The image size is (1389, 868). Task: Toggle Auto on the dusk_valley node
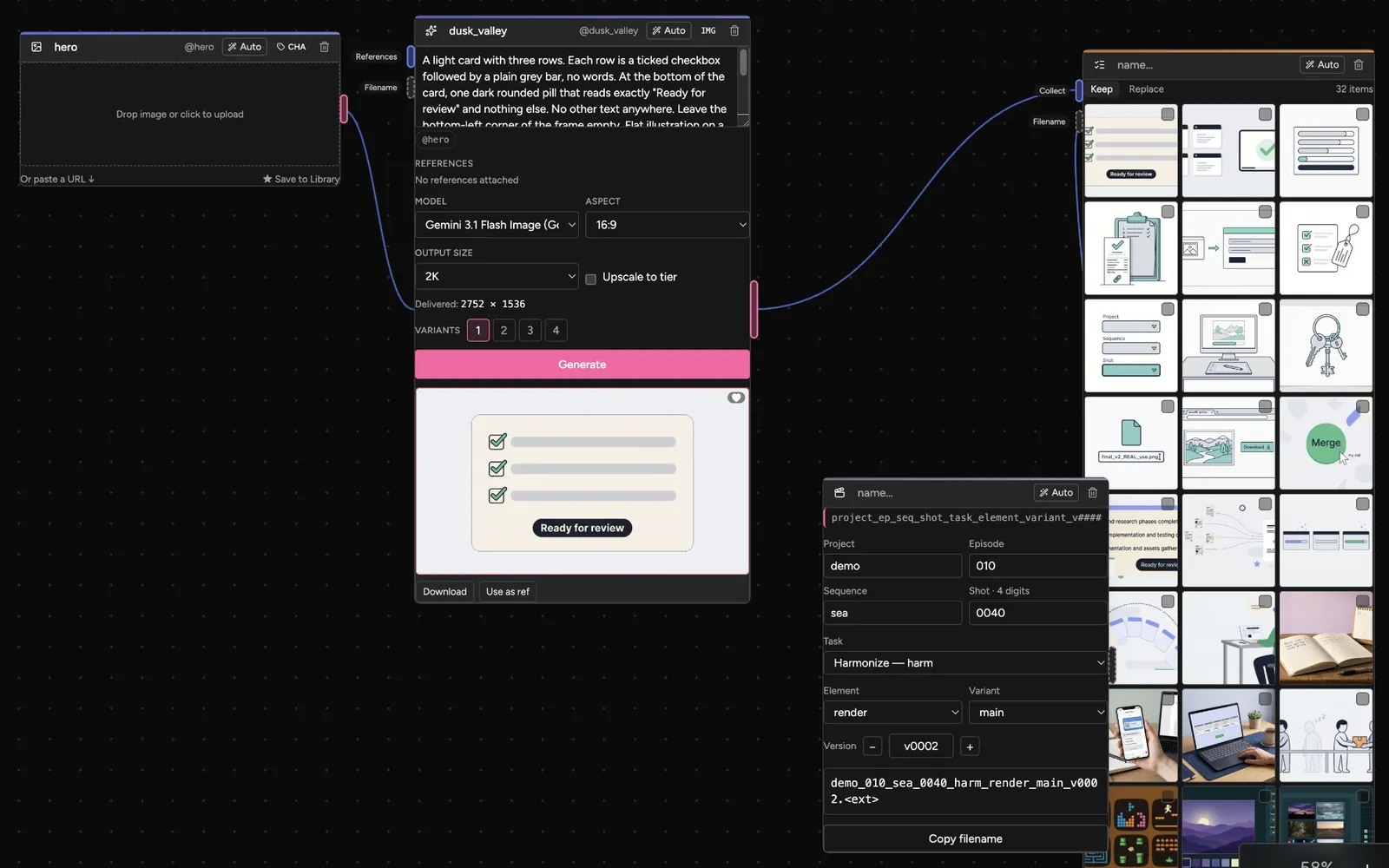668,30
